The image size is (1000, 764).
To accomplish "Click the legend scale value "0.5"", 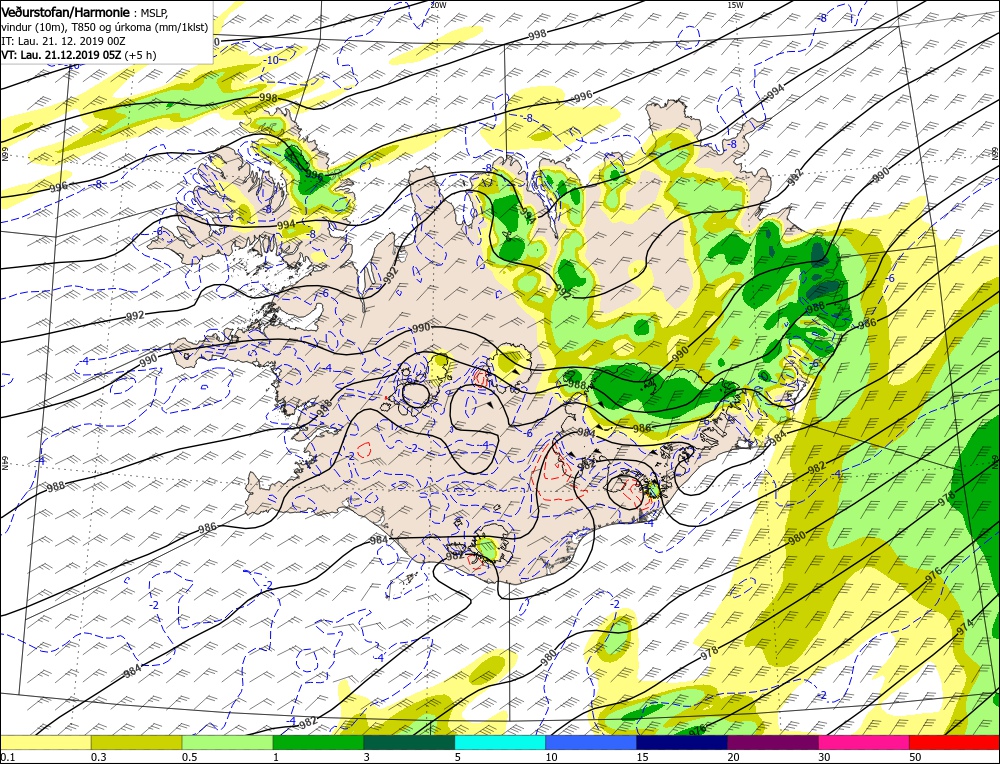I will click(189, 757).
